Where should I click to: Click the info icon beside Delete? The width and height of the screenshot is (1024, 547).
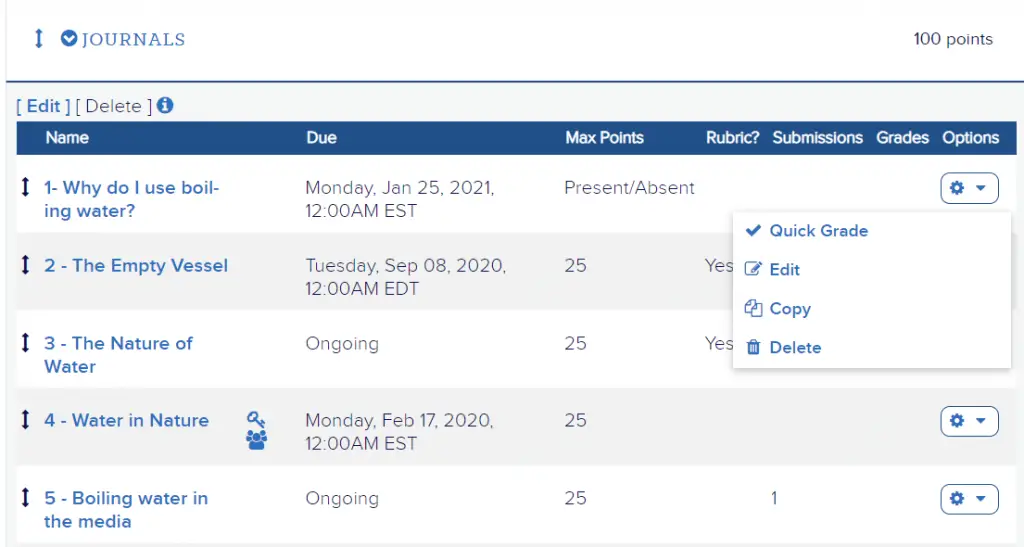point(165,105)
